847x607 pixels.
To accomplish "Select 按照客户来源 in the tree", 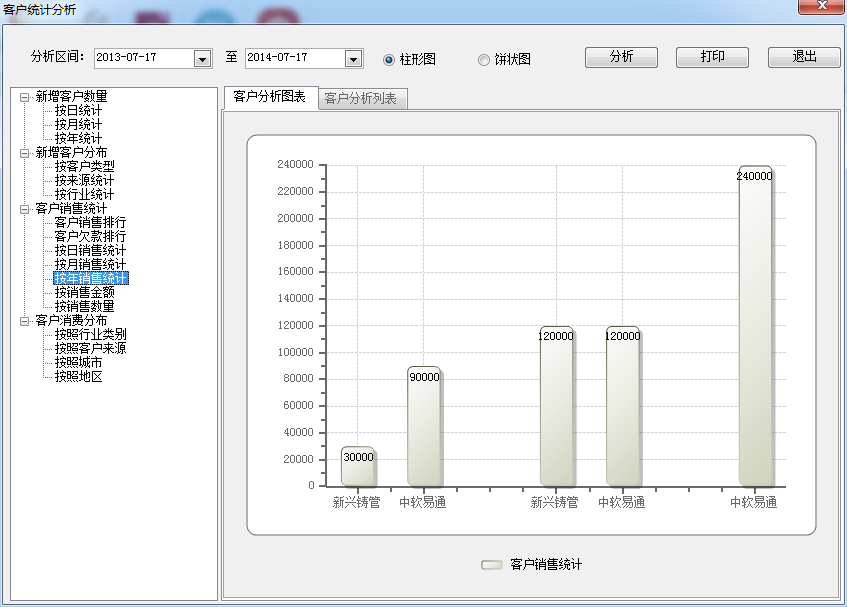I will [90, 348].
